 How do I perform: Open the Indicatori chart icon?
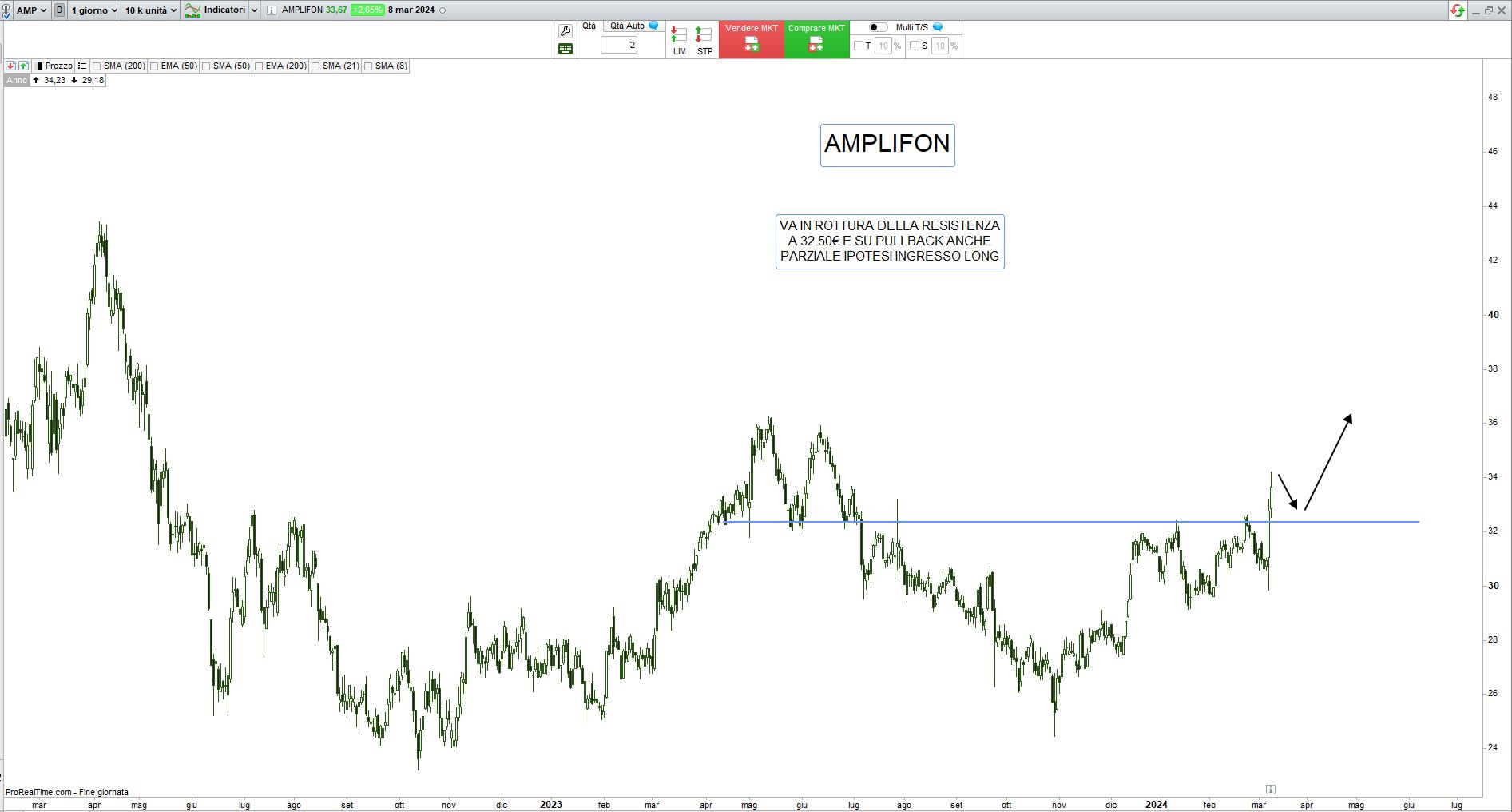(x=192, y=10)
